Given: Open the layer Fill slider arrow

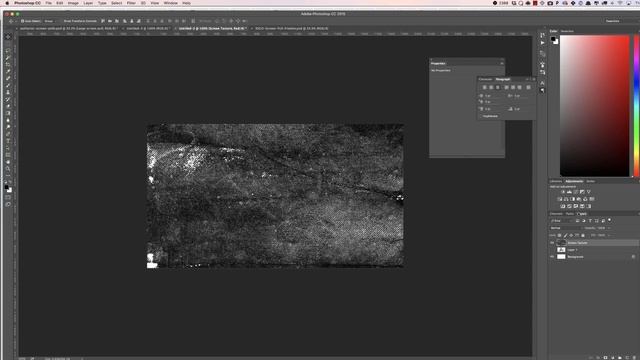Looking at the screenshot, I should click(609, 236).
